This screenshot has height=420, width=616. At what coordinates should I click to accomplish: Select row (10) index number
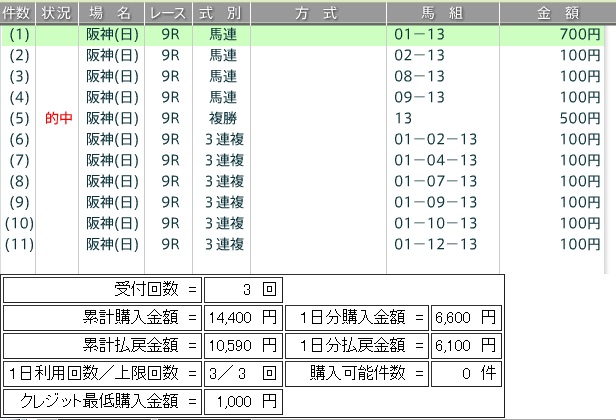tap(19, 224)
